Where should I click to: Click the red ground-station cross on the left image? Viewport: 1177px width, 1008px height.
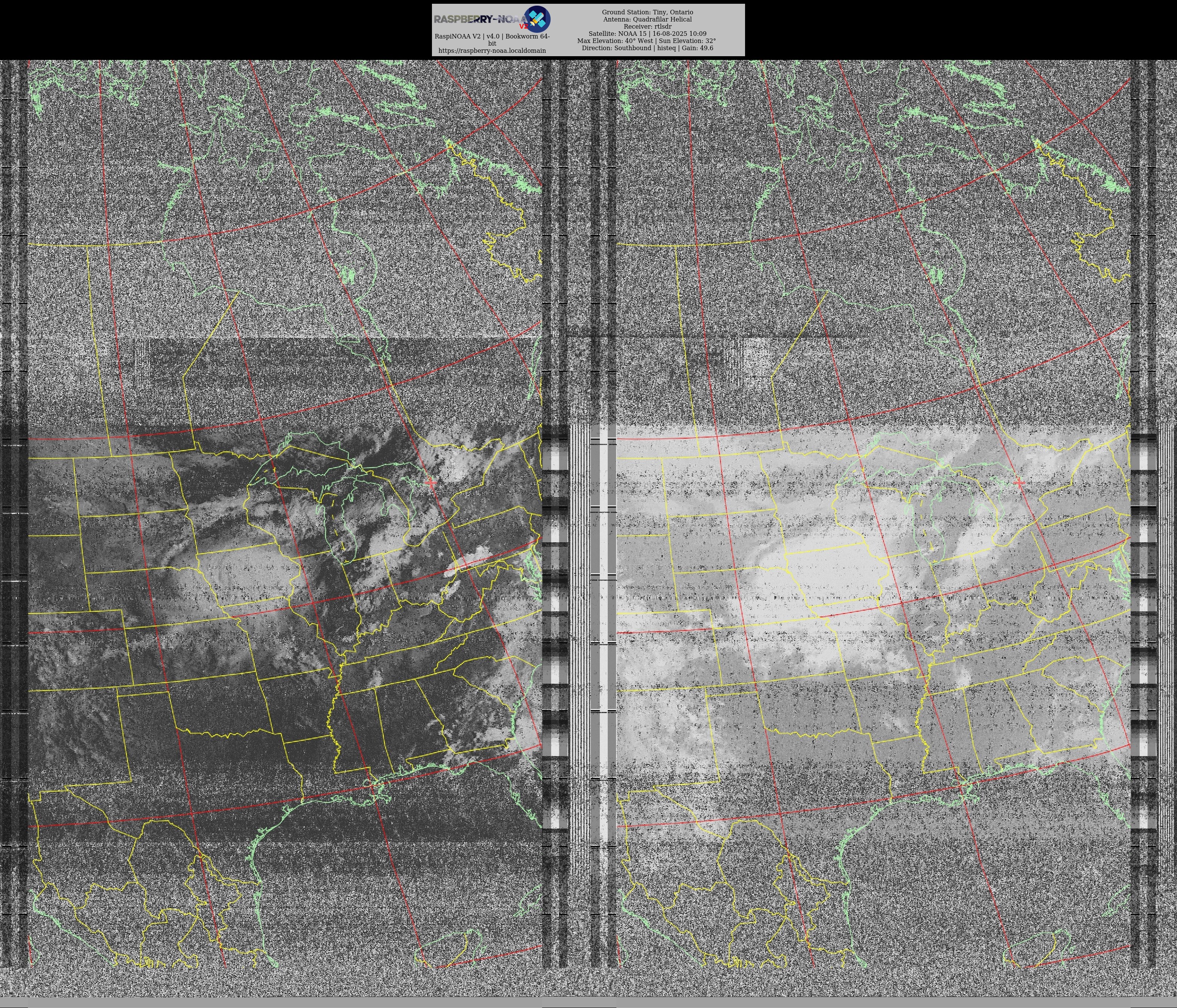click(430, 483)
